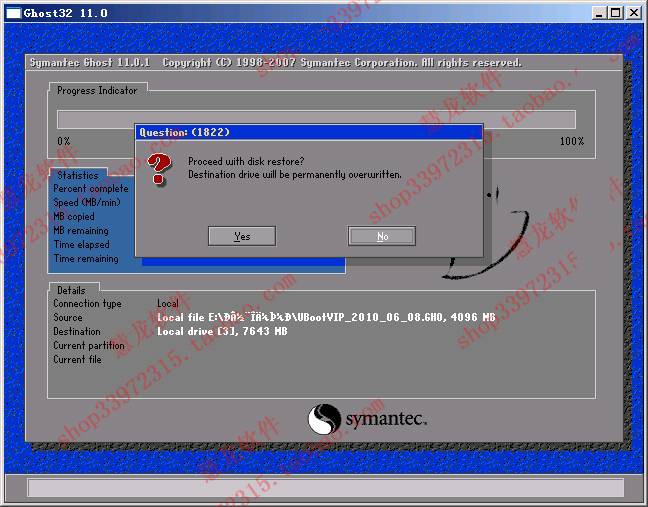Click the Yes button to proceed
648x507 pixels.
point(241,236)
